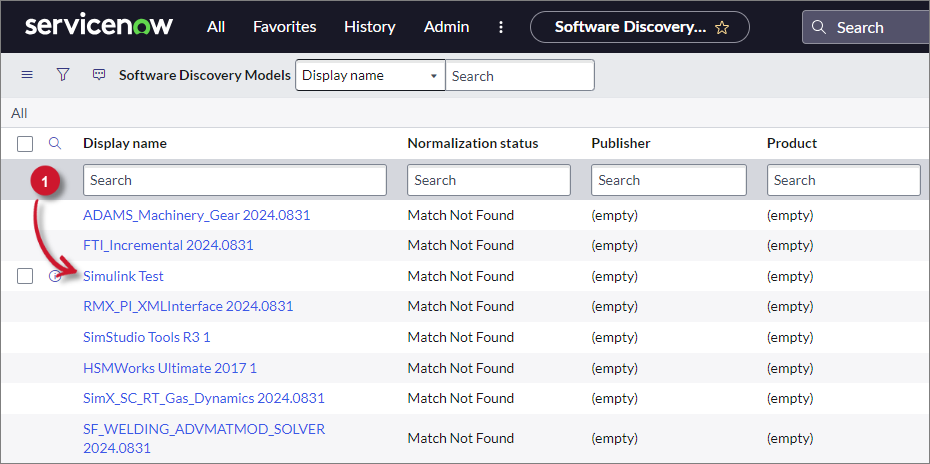
Task: Open HSMWorks Ultimate 2017 1 record
Action: [x=170, y=368]
